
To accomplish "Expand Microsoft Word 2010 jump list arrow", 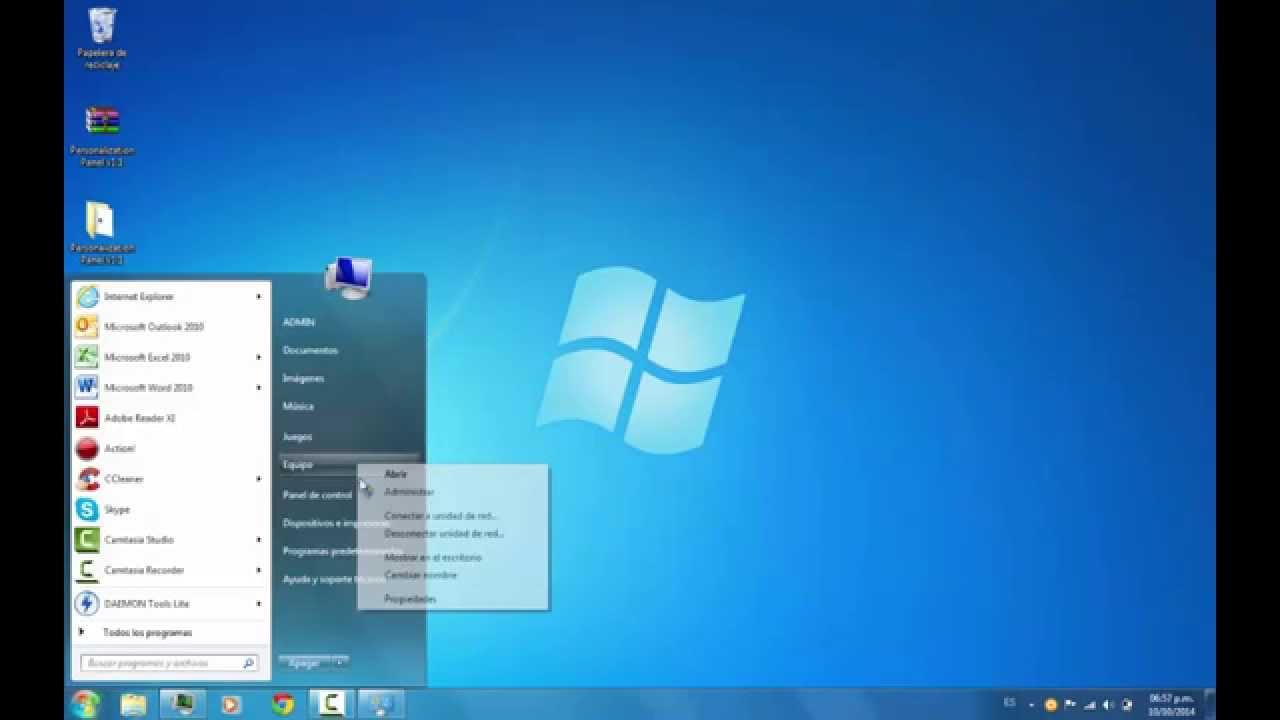I will tap(259, 387).
